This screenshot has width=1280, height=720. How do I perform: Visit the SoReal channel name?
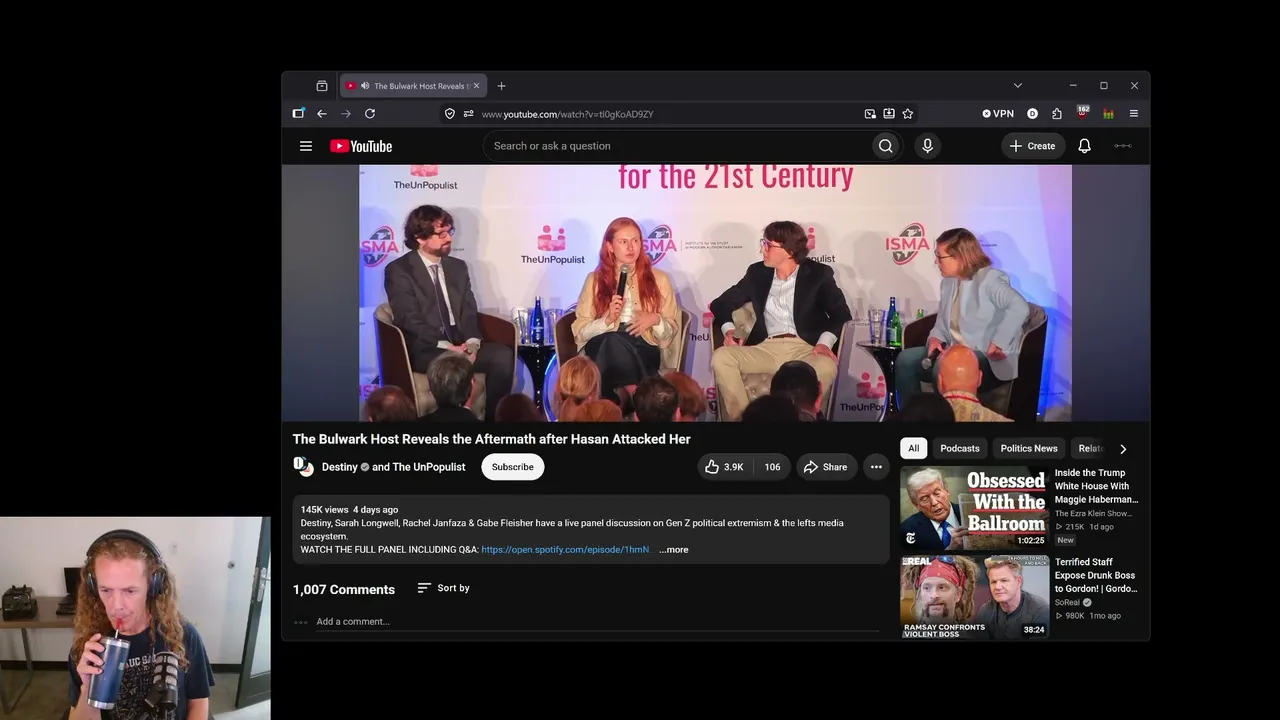(1068, 603)
